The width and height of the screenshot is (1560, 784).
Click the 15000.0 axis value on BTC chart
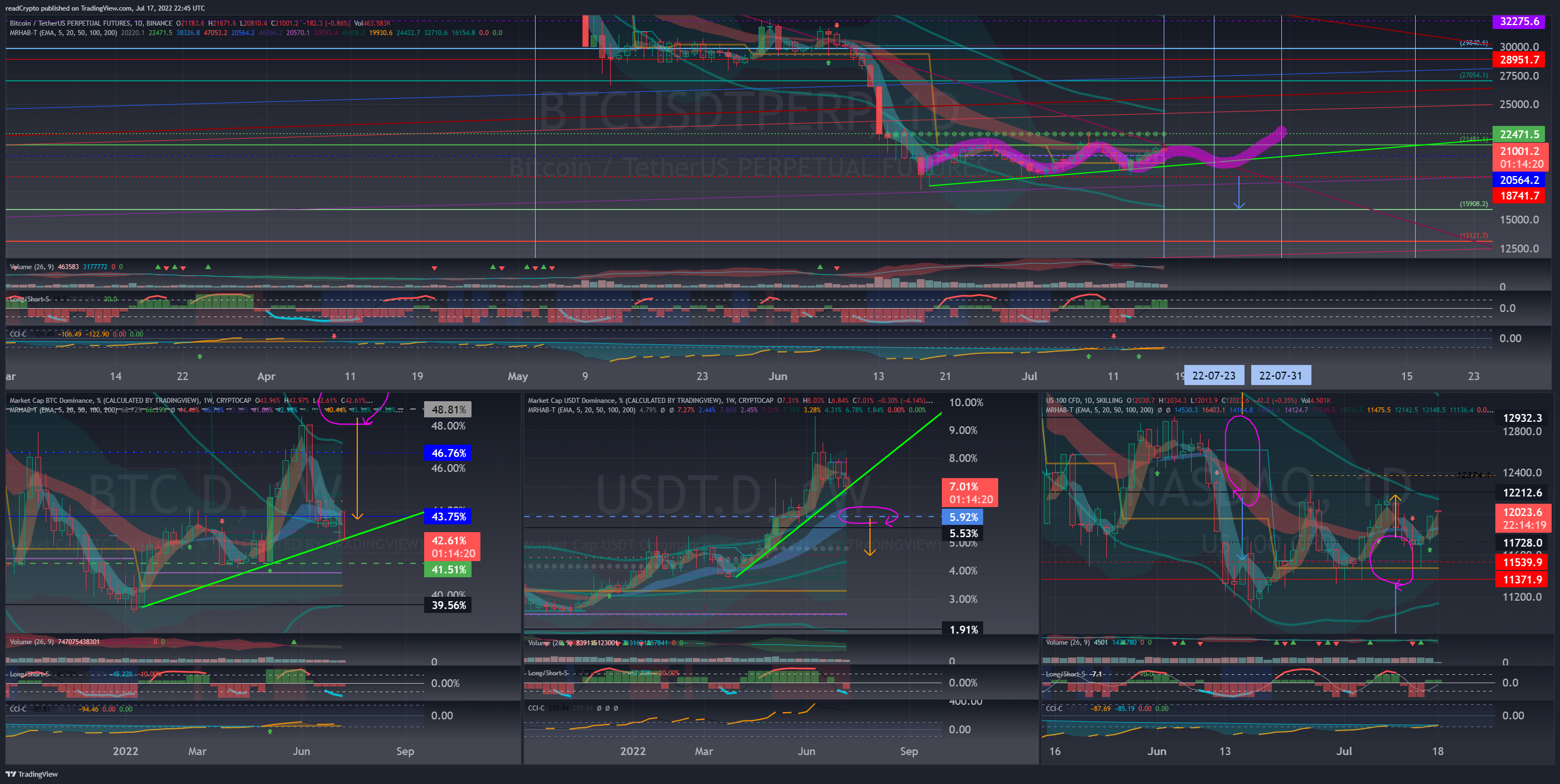tap(1519, 219)
